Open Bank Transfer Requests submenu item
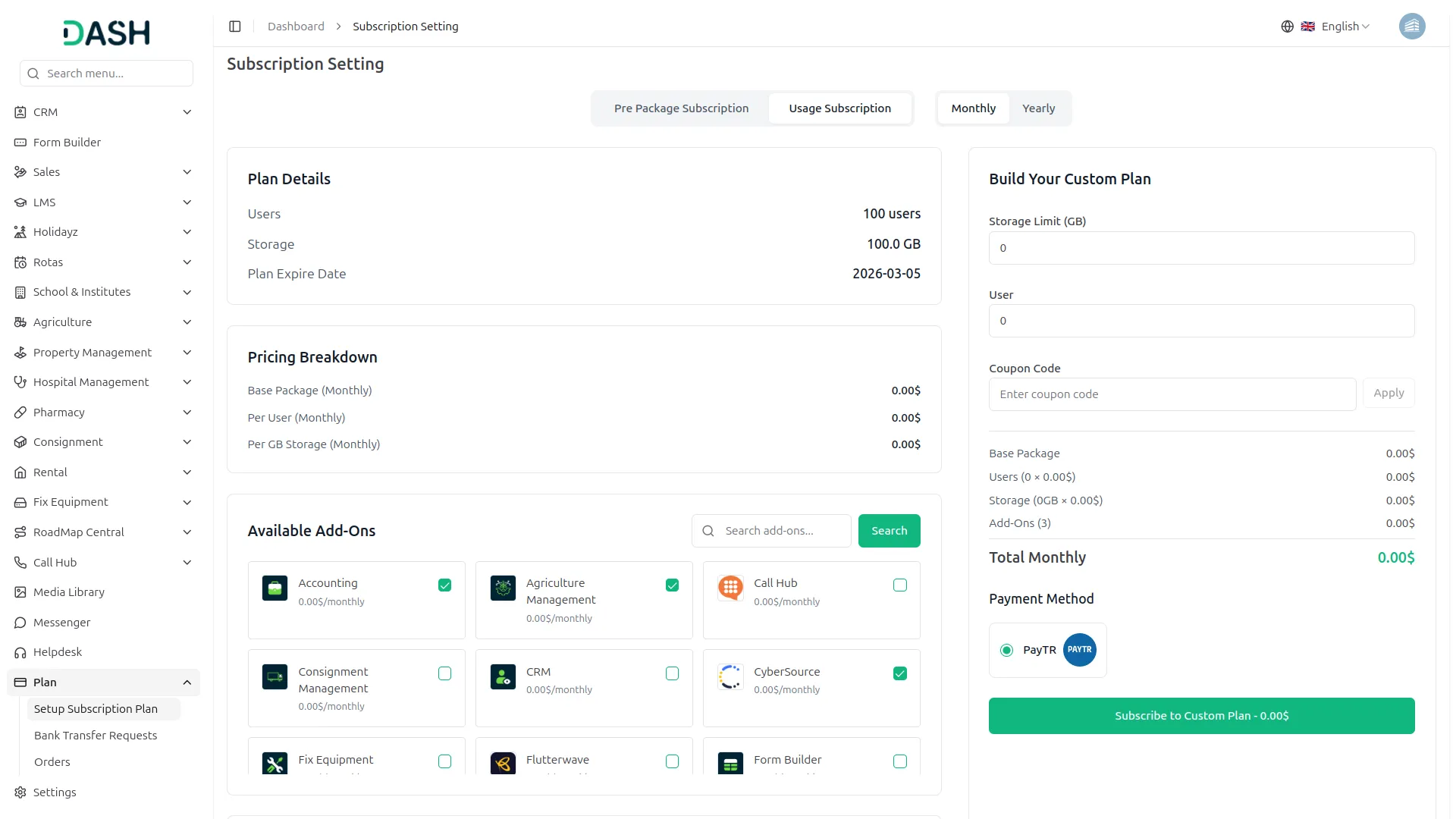The image size is (1456, 819). point(96,736)
